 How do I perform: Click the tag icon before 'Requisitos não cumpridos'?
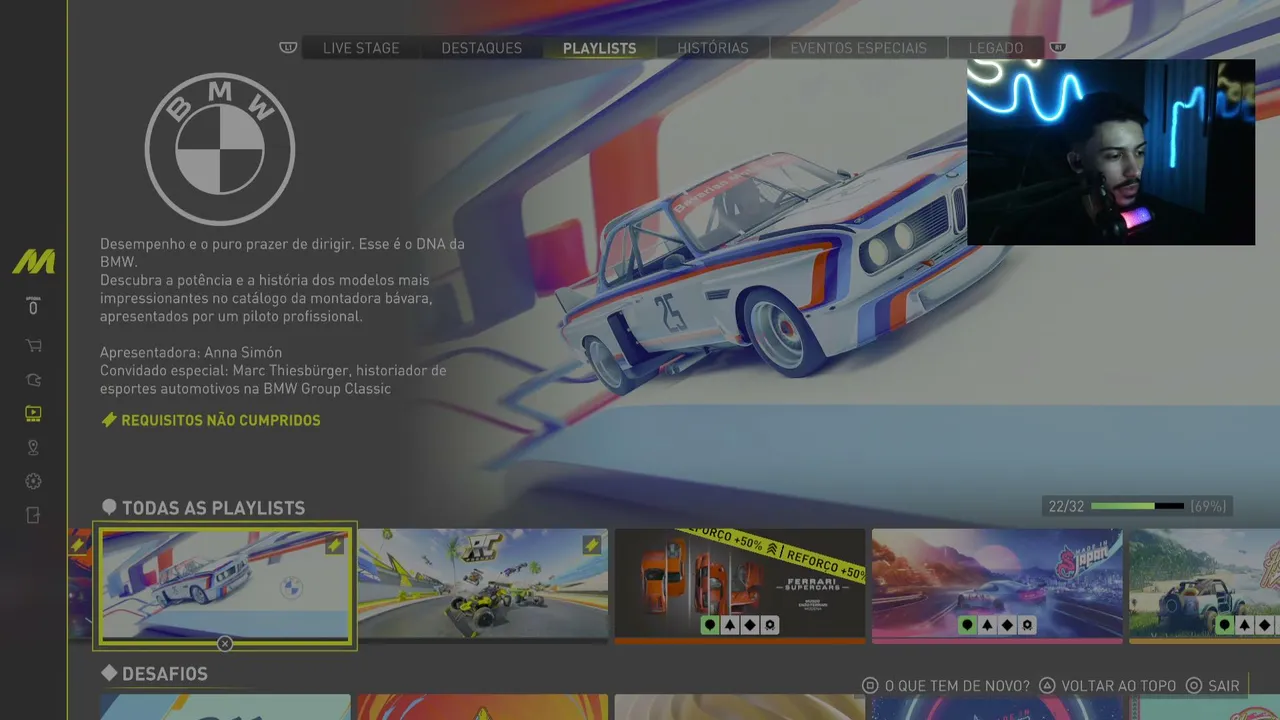(x=109, y=420)
